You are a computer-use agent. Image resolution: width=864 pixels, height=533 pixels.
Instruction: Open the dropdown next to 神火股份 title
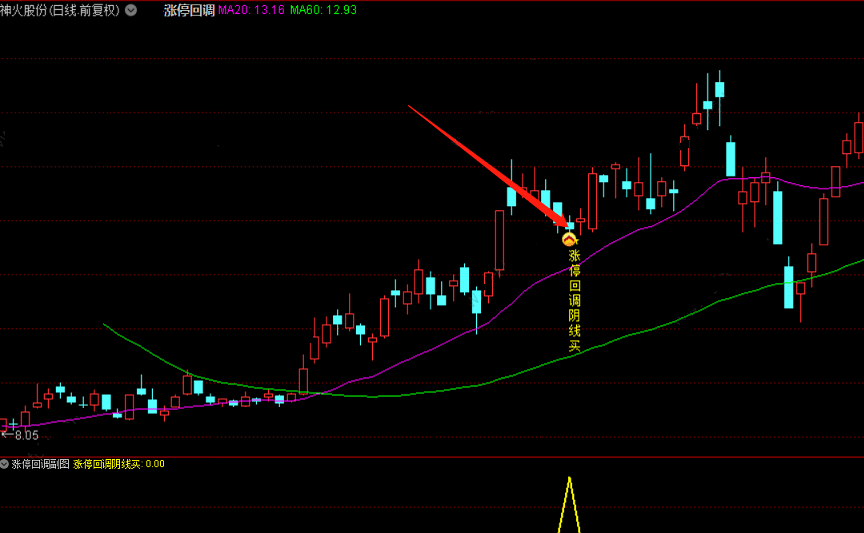[x=131, y=10]
